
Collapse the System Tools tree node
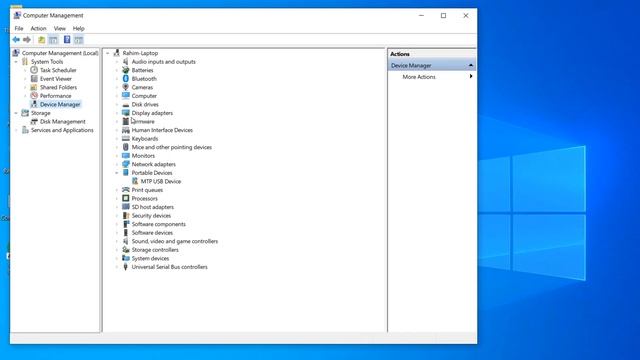point(16,62)
